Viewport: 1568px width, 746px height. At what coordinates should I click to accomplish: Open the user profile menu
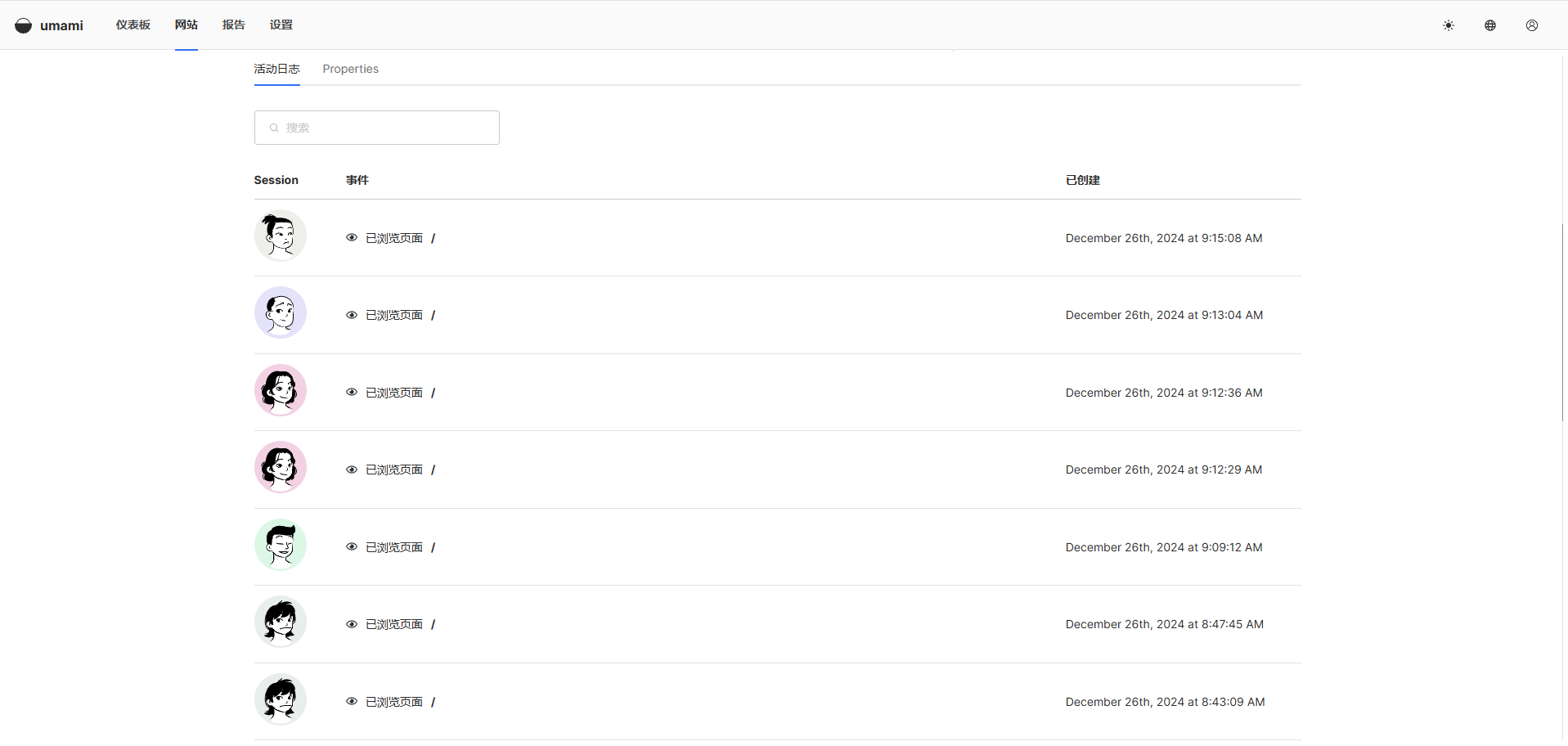coord(1531,25)
